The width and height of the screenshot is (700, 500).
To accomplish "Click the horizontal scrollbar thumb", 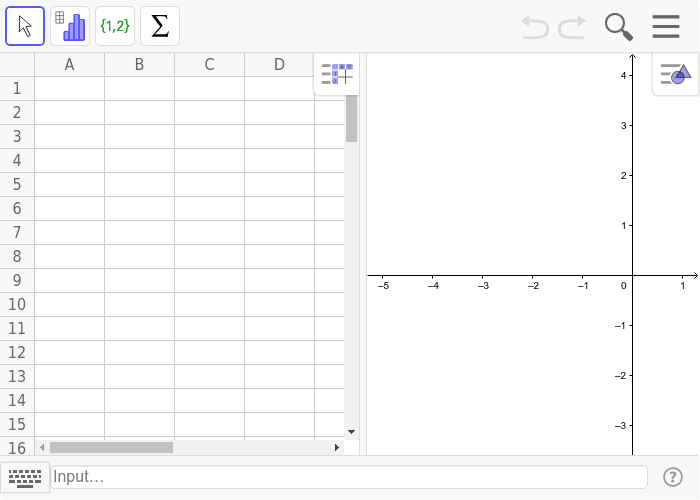I will point(111,447).
